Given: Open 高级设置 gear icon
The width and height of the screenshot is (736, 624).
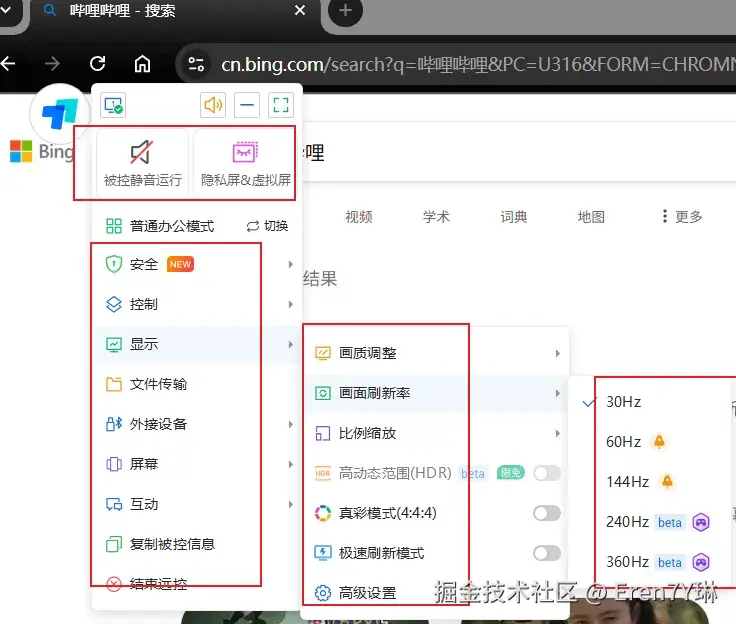Looking at the screenshot, I should pyautogui.click(x=323, y=593).
